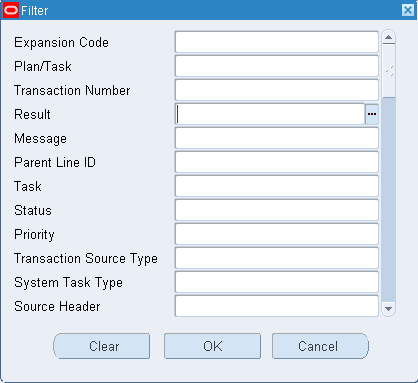Select the Transaction Number text box

[x=277, y=90]
